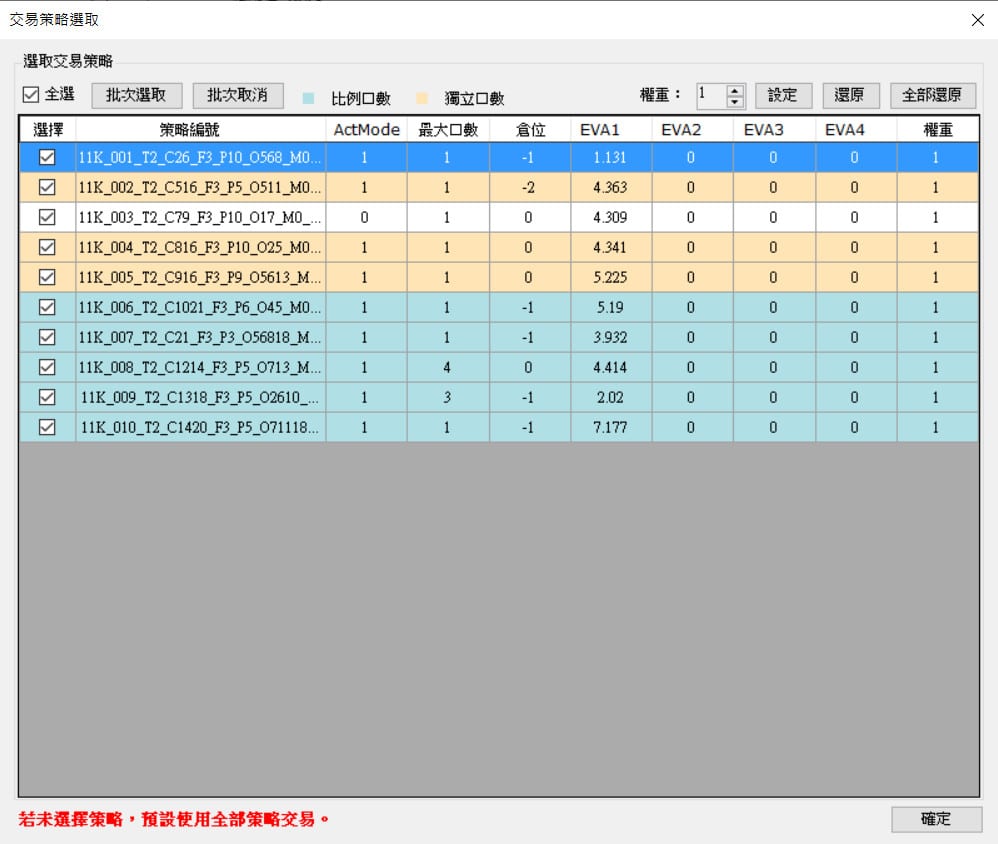Click EVA1 value 1.131
Image resolution: width=998 pixels, height=844 pixels.
(610, 157)
